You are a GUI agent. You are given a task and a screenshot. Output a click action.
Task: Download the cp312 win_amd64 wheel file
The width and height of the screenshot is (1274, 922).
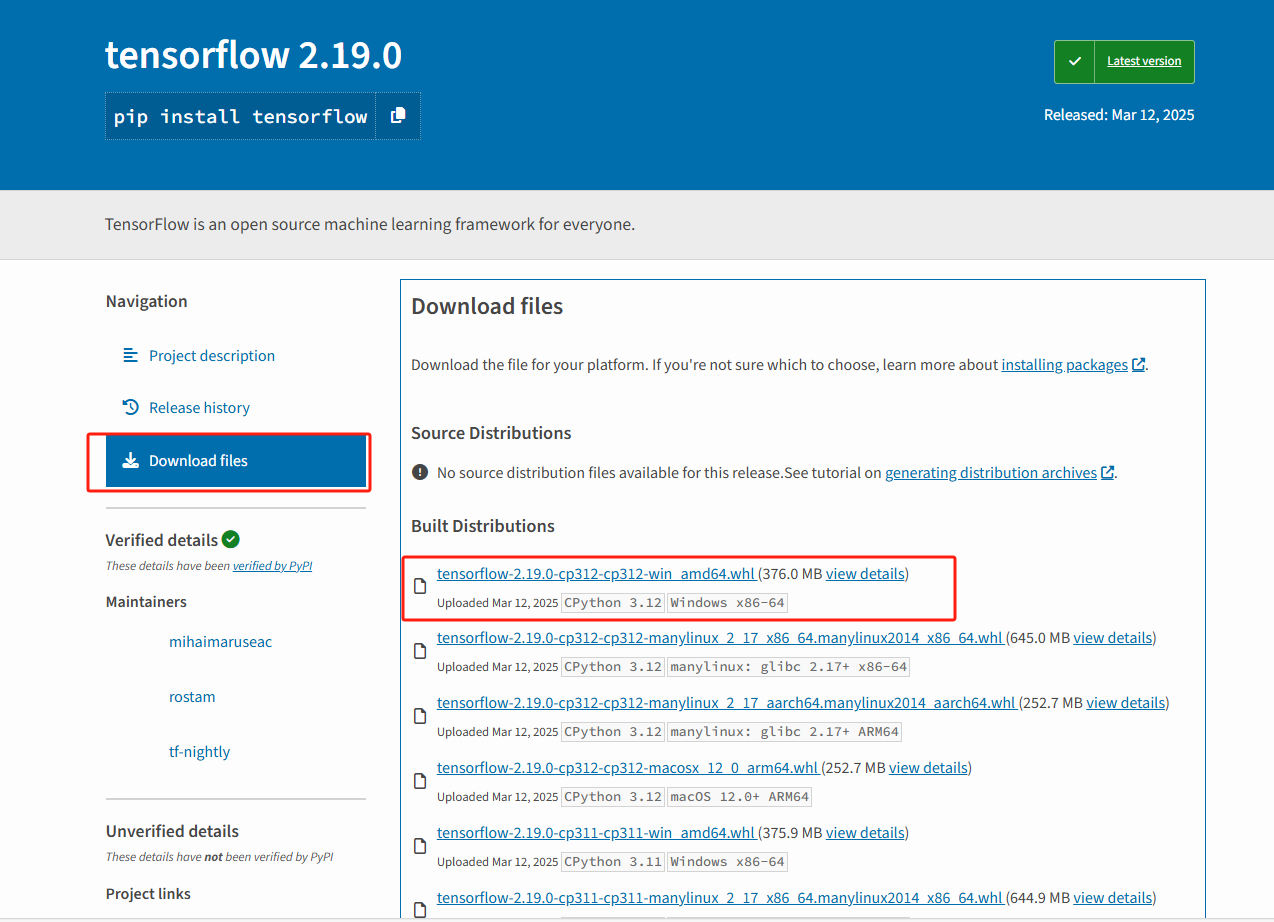pos(596,574)
